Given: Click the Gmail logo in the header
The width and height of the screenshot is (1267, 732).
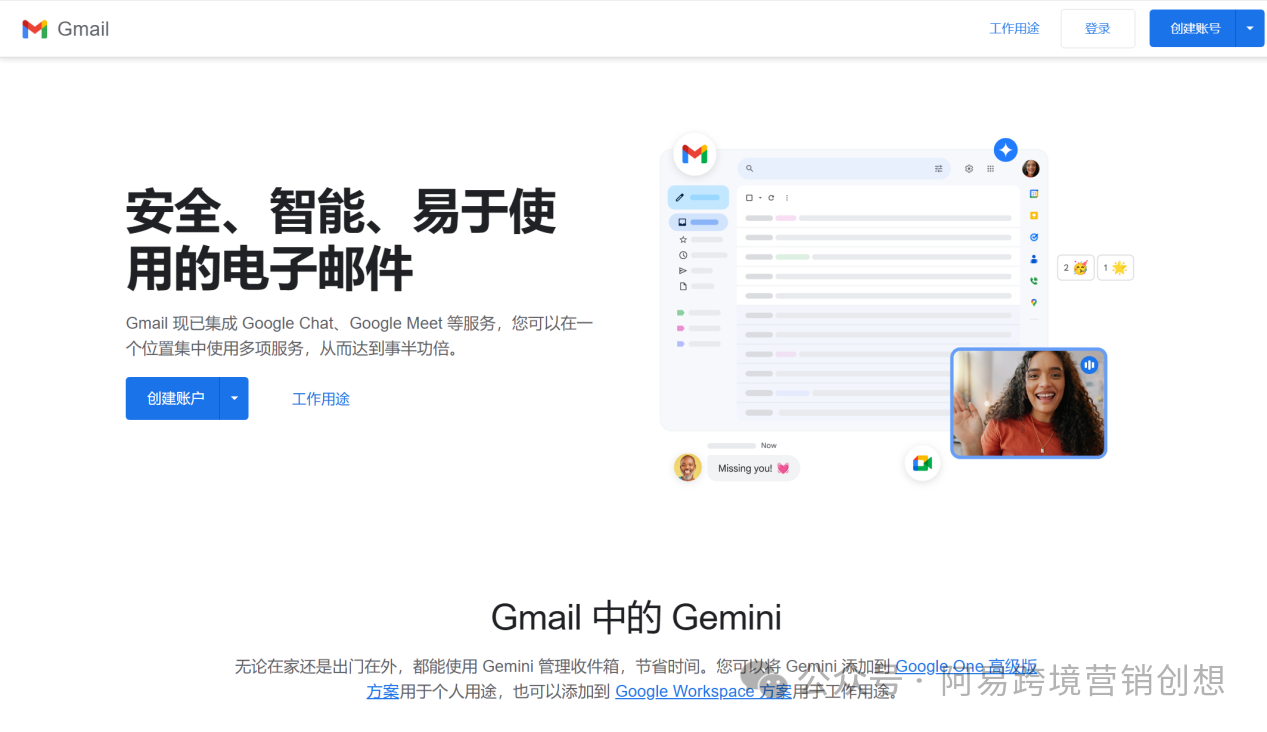Looking at the screenshot, I should pos(65,29).
